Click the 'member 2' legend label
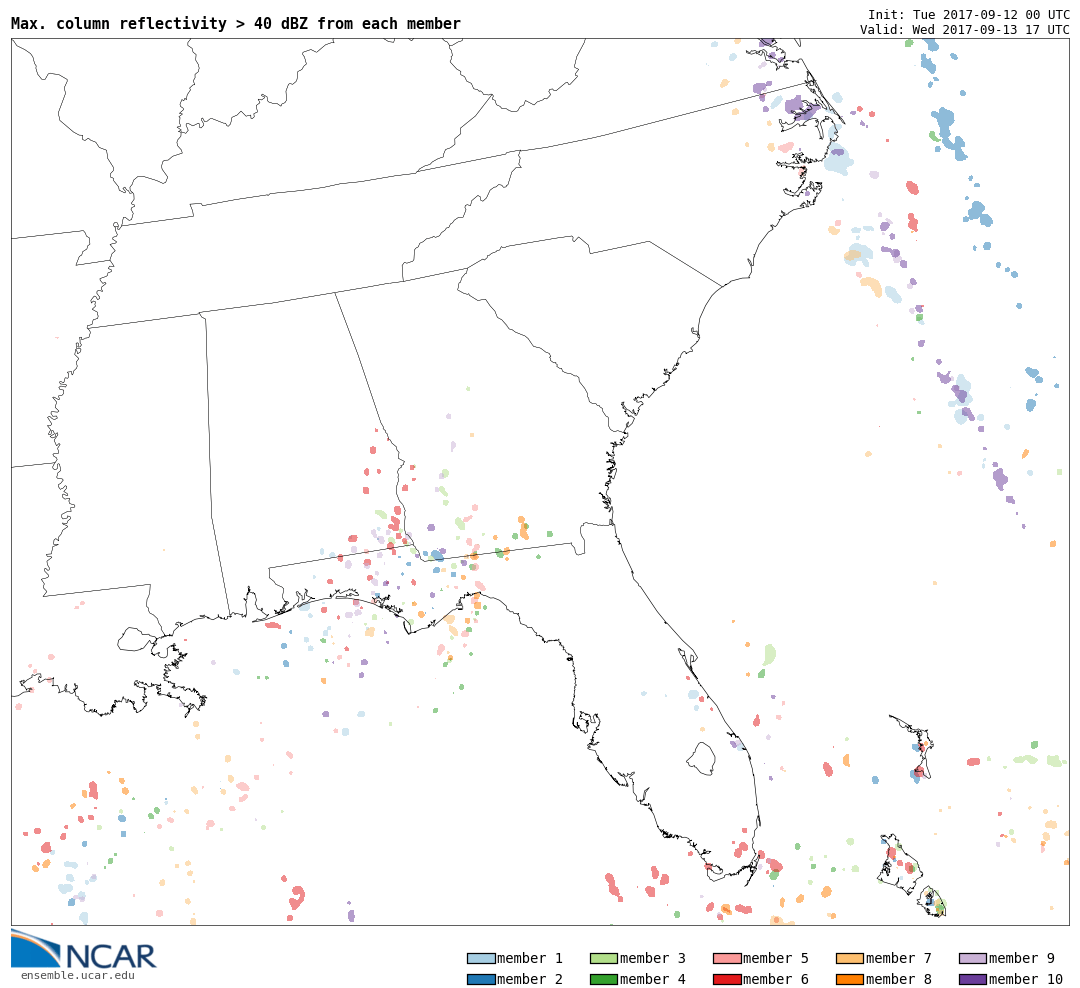This screenshot has height=988, width=1080. pos(530,979)
